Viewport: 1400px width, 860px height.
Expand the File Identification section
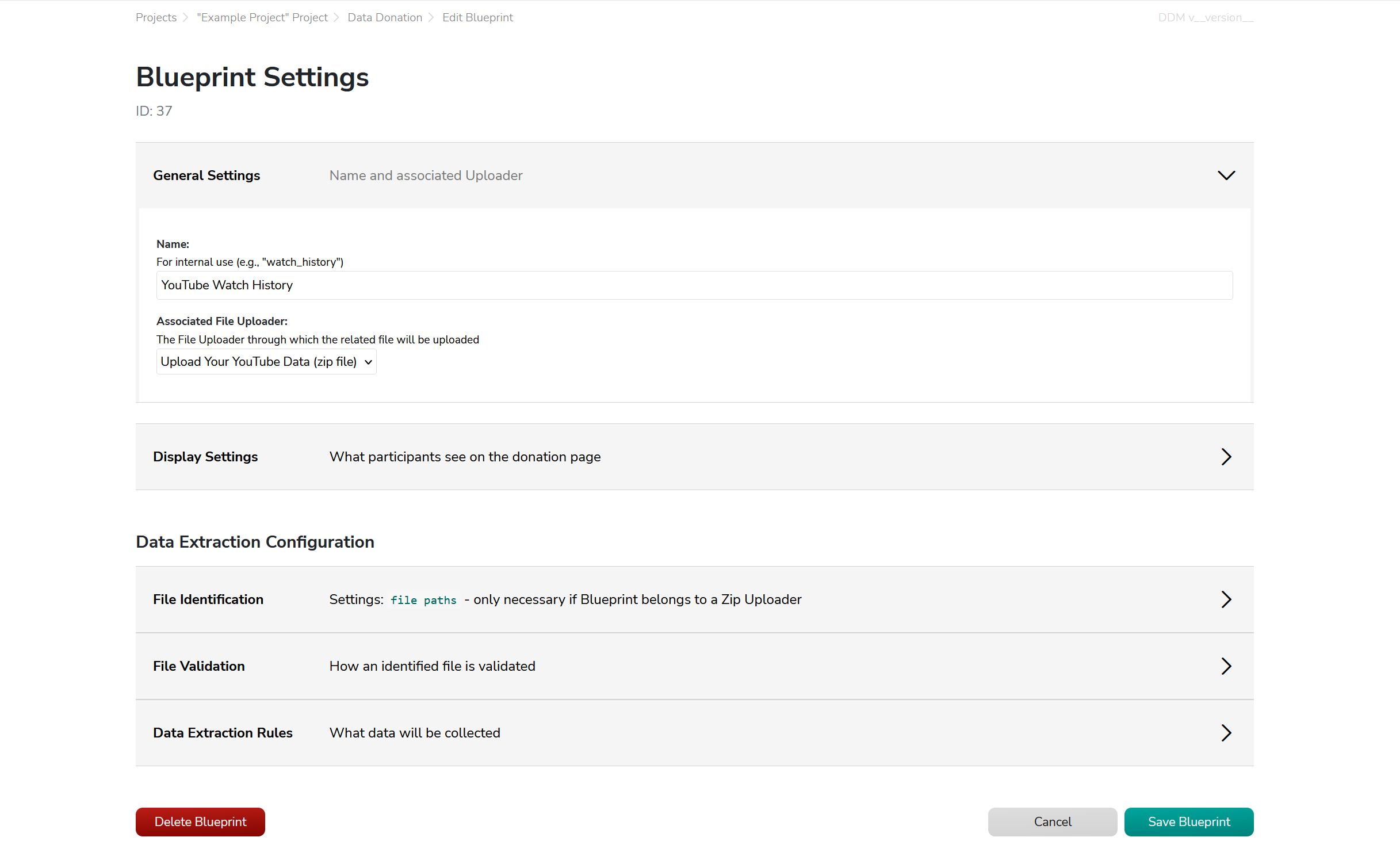point(1226,599)
